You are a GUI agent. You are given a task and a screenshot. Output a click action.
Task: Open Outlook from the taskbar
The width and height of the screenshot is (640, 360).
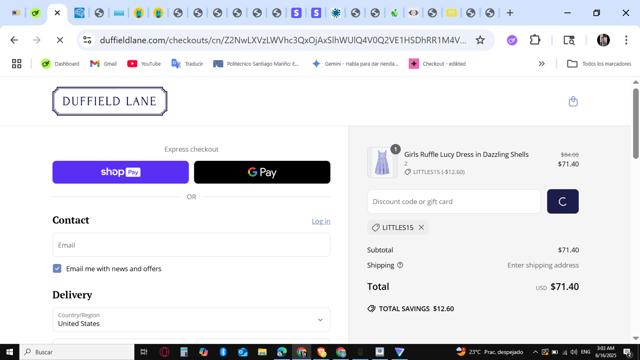[x=243, y=352]
